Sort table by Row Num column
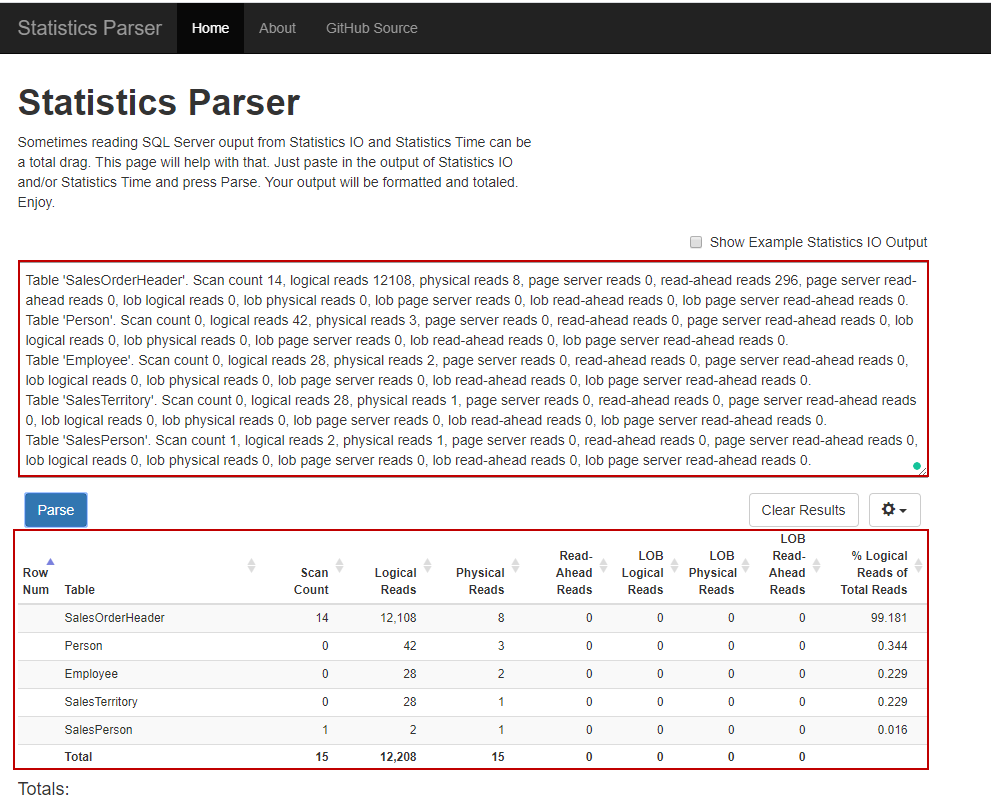991x808 pixels. pyautogui.click(x=51, y=561)
